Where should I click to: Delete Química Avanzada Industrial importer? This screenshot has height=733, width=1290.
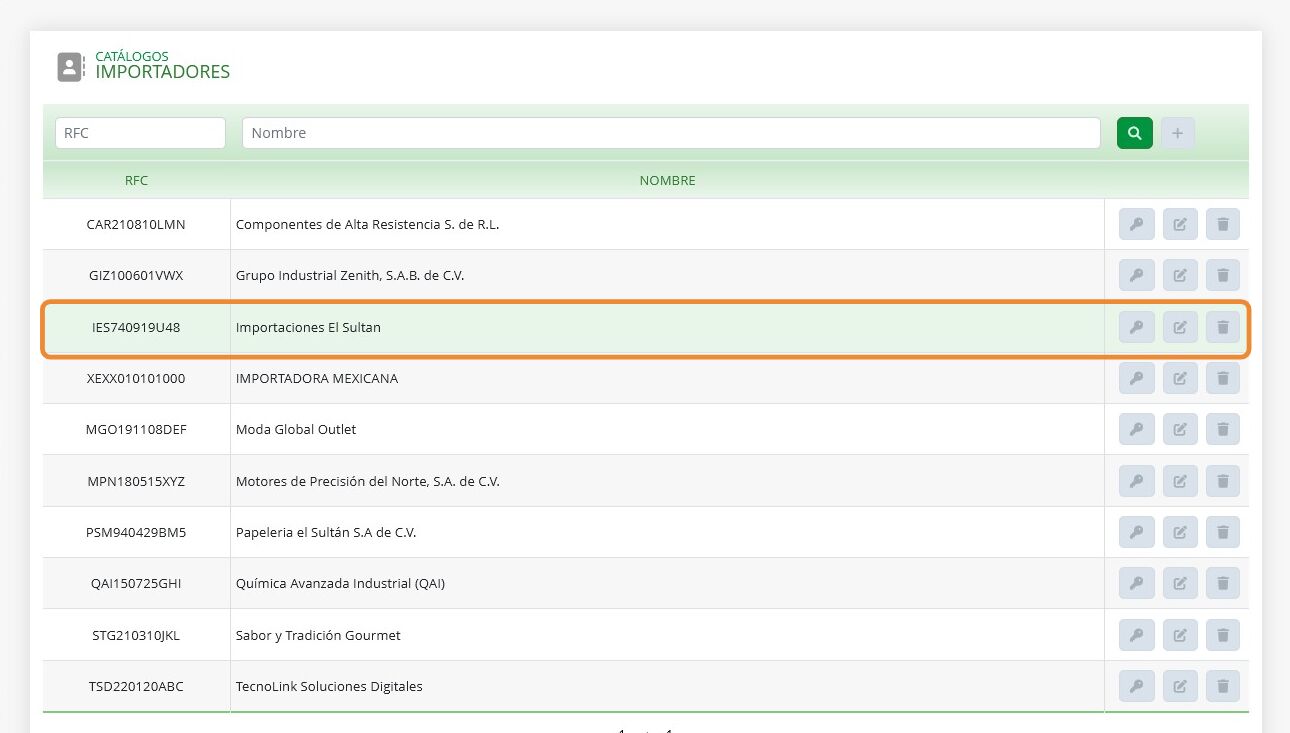point(1223,583)
